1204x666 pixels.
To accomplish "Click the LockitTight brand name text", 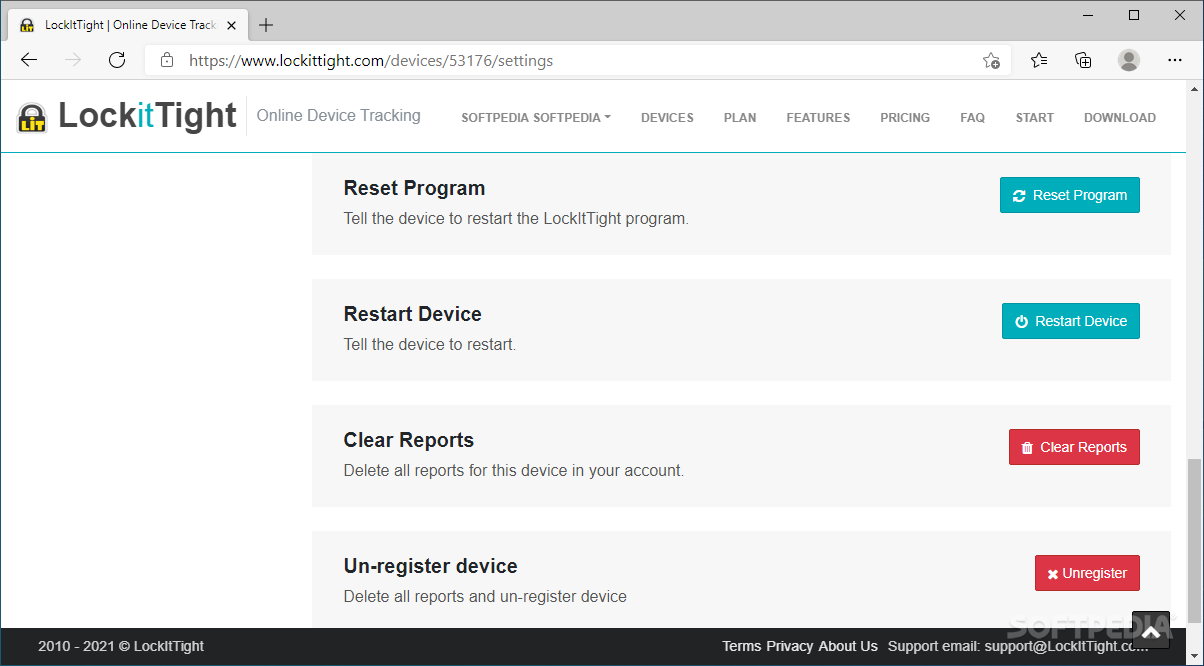I will tap(147, 116).
